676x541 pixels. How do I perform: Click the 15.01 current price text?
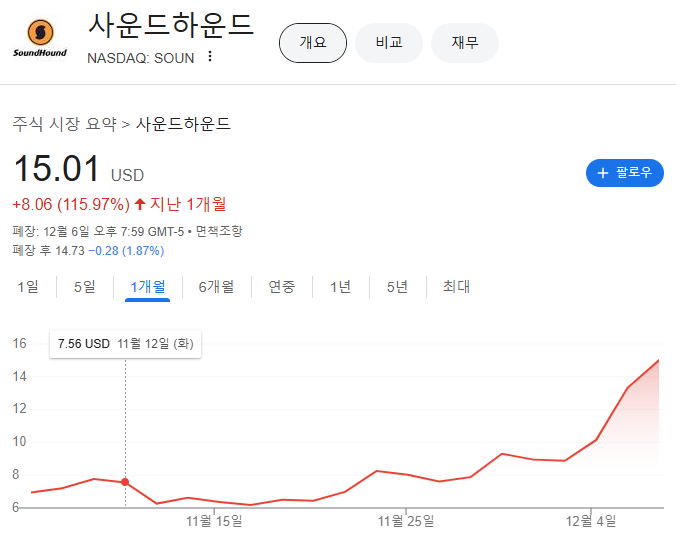(57, 169)
